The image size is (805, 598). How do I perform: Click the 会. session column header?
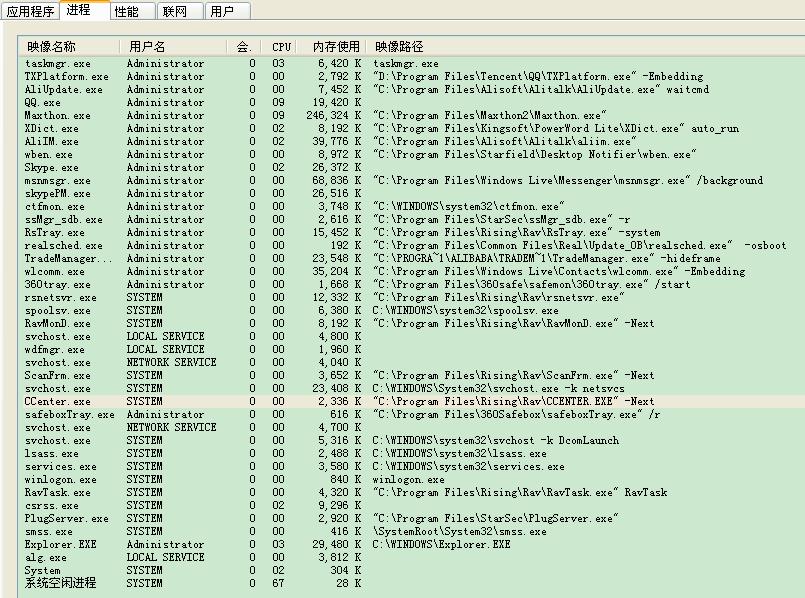point(244,47)
